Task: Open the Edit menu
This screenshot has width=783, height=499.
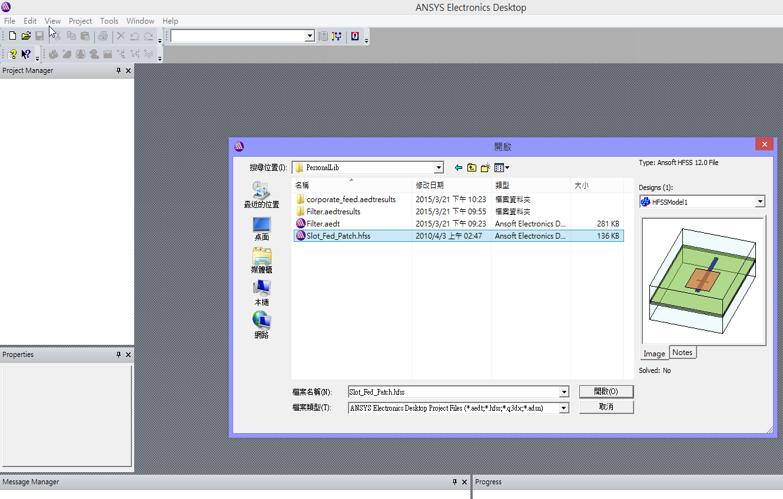Action: 30,21
